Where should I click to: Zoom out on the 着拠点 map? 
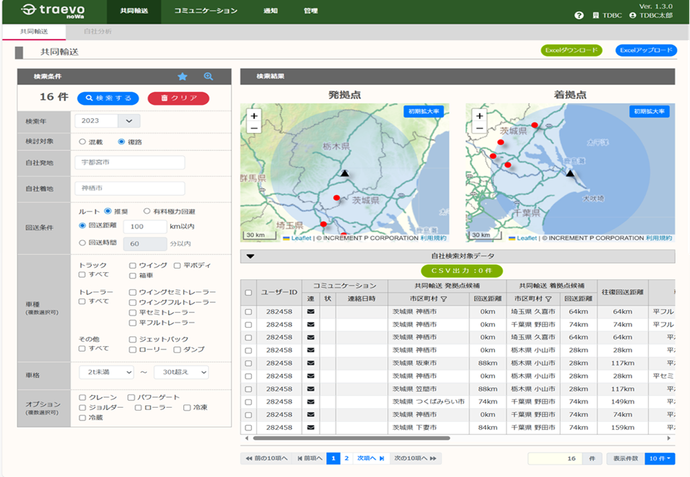tap(479, 129)
